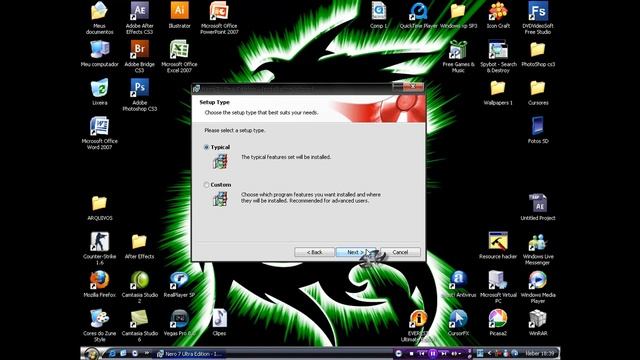
Task: Open Vegas Pro desktop shortcut
Action: coord(179,322)
